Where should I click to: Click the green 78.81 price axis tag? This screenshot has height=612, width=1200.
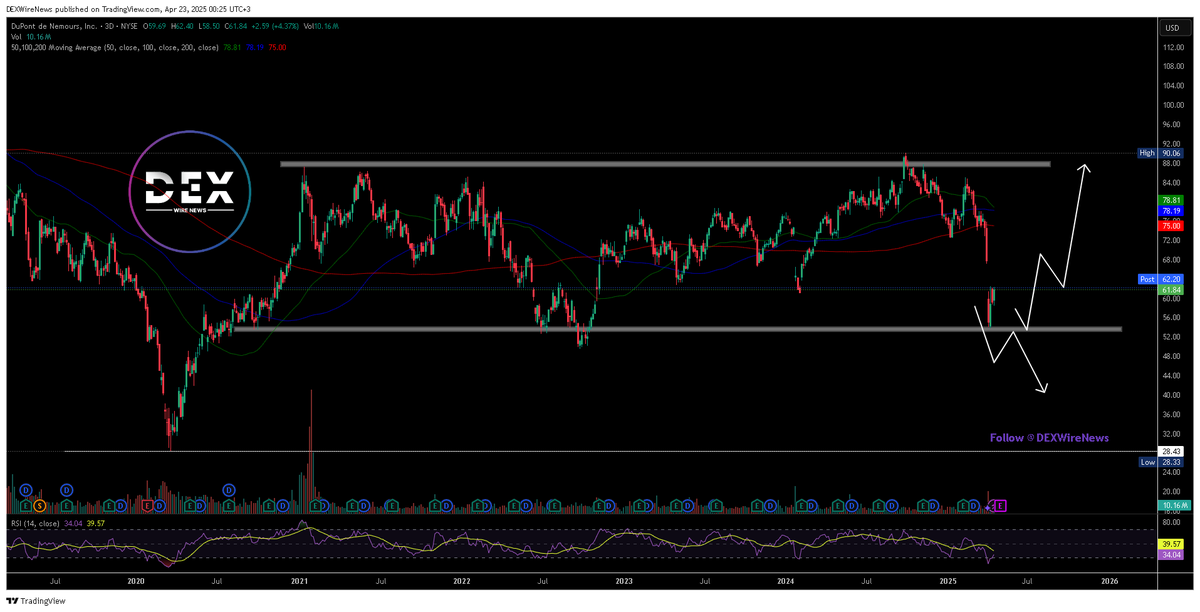(x=1171, y=201)
